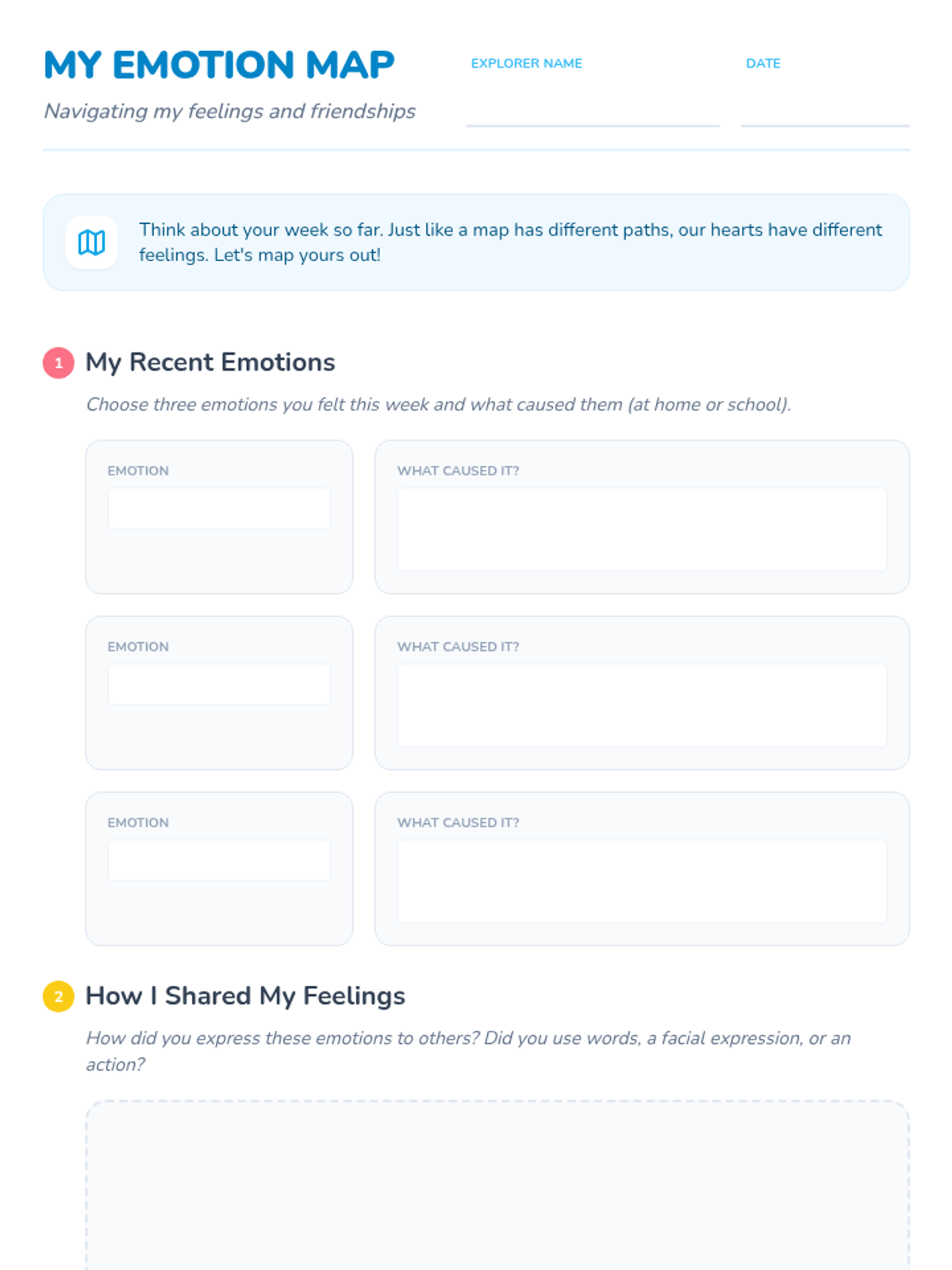Select the third Emotion input box
The height and width of the screenshot is (1270, 952).
pos(219,860)
